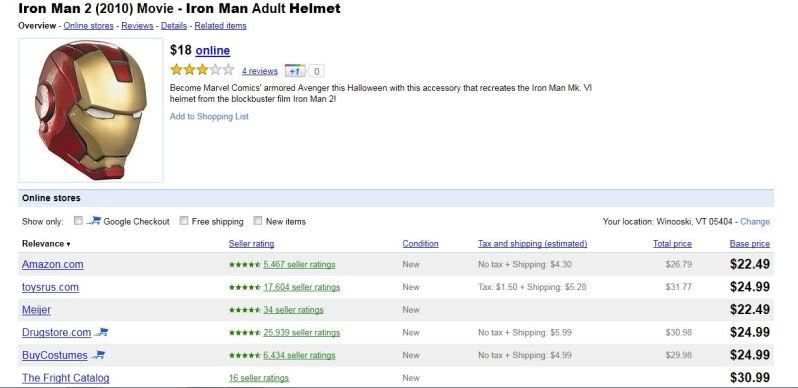Click the Iron Man helmet product thumbnail
The height and width of the screenshot is (388, 798).
click(x=91, y=110)
